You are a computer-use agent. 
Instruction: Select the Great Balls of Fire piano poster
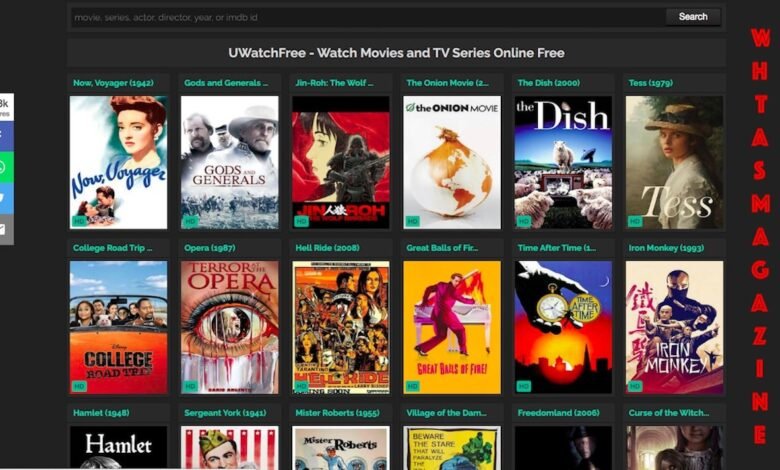[452, 328]
